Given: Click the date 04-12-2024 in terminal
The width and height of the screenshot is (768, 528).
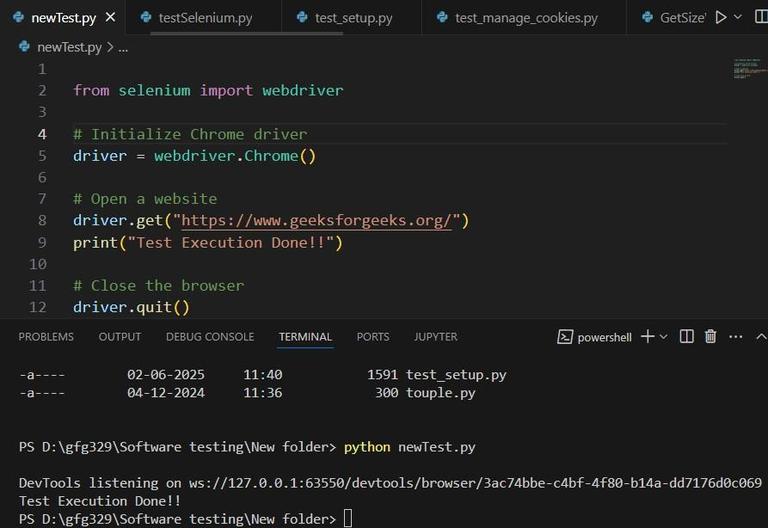Looking at the screenshot, I should click(x=166, y=393).
